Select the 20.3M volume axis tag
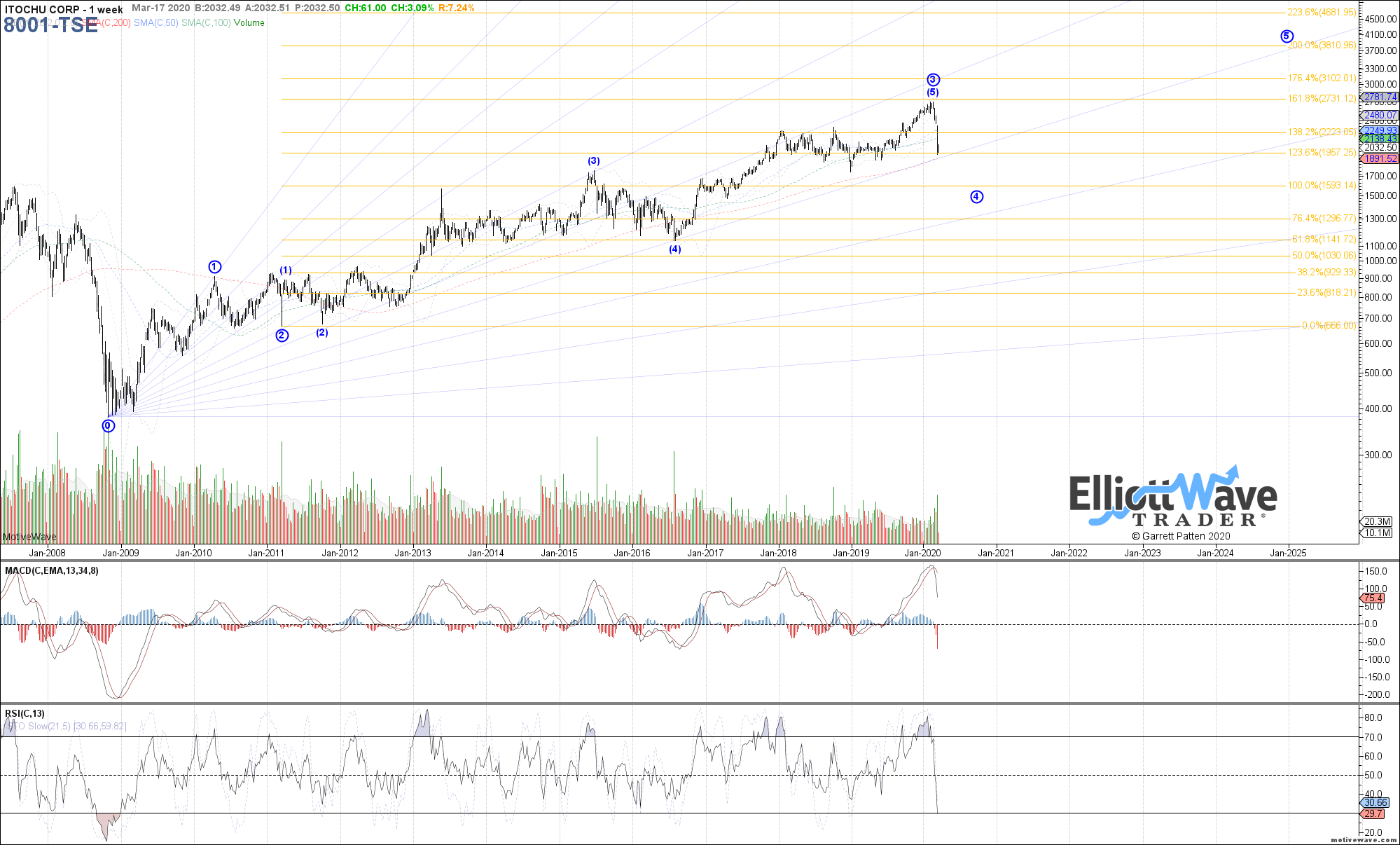This screenshot has height=845, width=1400. pyautogui.click(x=1376, y=521)
